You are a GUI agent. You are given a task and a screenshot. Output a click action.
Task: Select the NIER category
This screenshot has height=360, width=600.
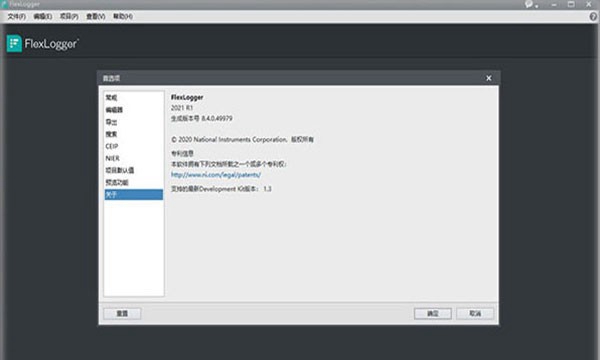[134, 158]
